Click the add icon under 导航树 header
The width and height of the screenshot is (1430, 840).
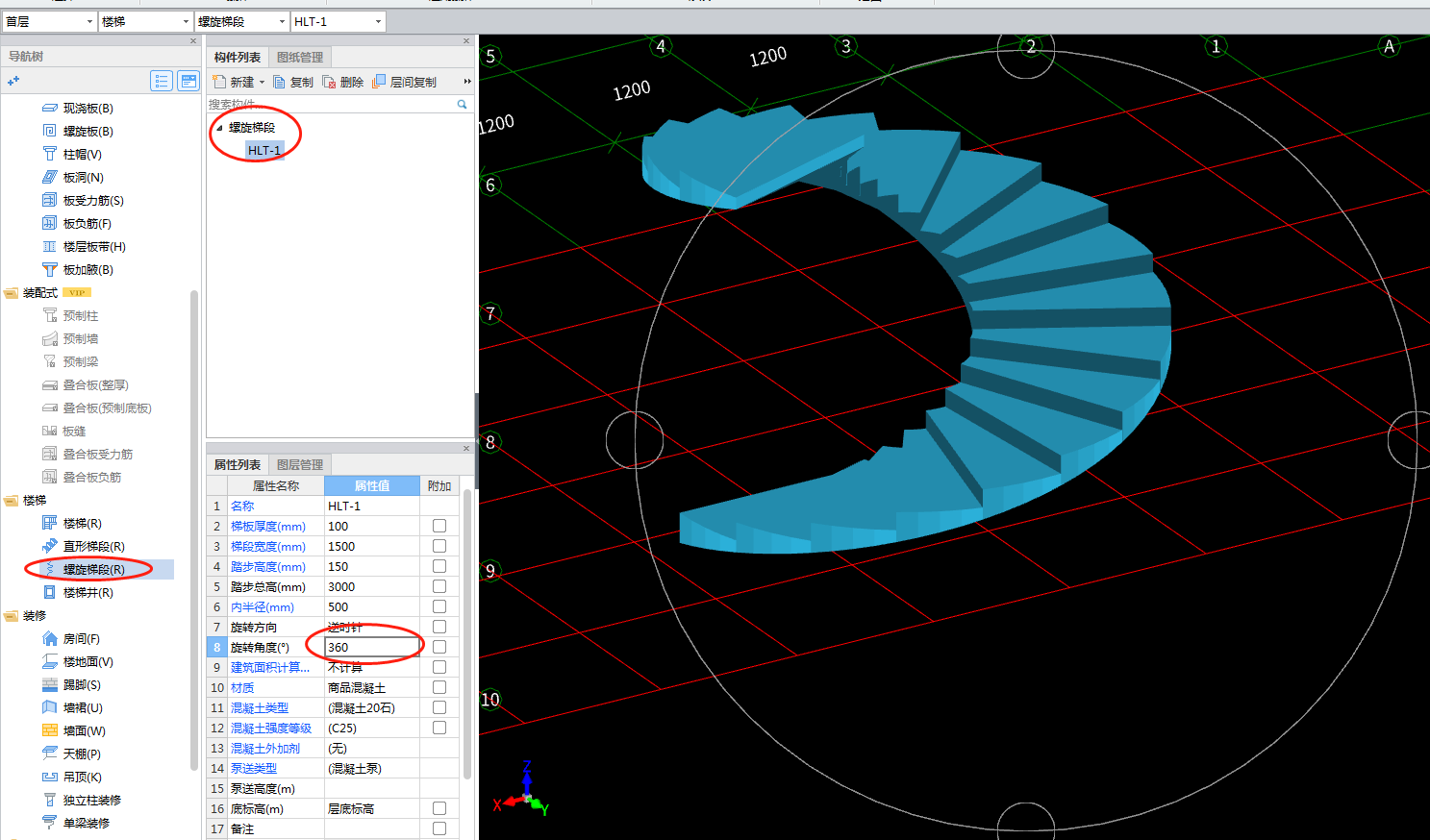click(13, 82)
